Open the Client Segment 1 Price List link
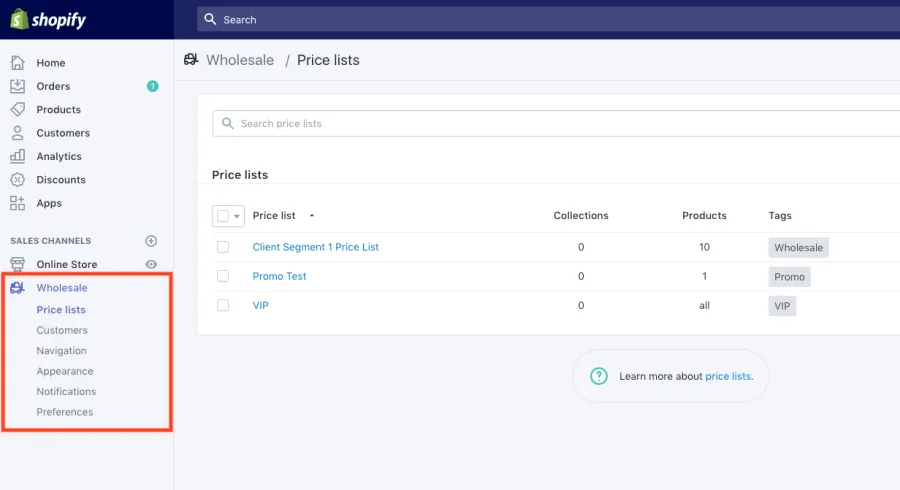 coord(315,247)
